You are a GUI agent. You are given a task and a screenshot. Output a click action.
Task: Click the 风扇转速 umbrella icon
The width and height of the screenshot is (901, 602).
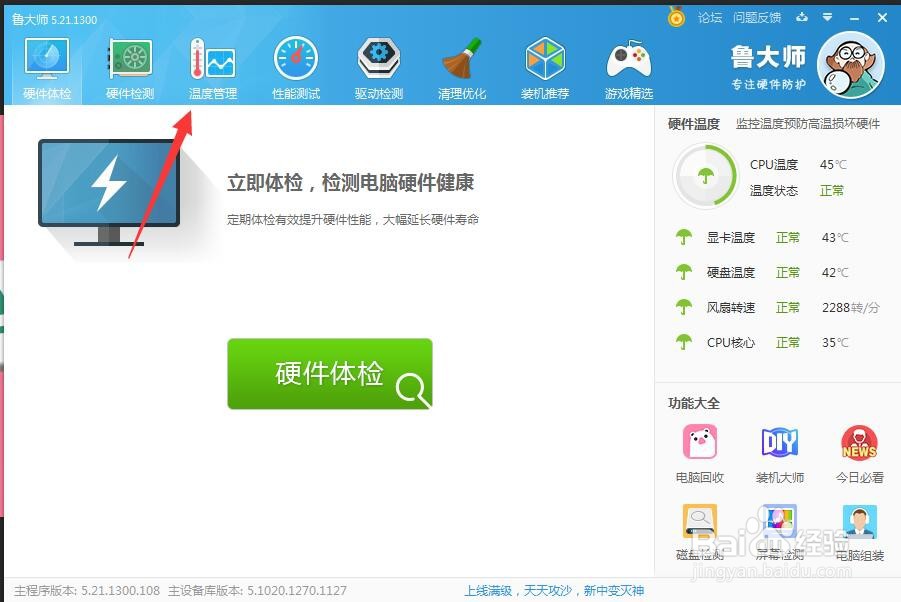coord(683,307)
